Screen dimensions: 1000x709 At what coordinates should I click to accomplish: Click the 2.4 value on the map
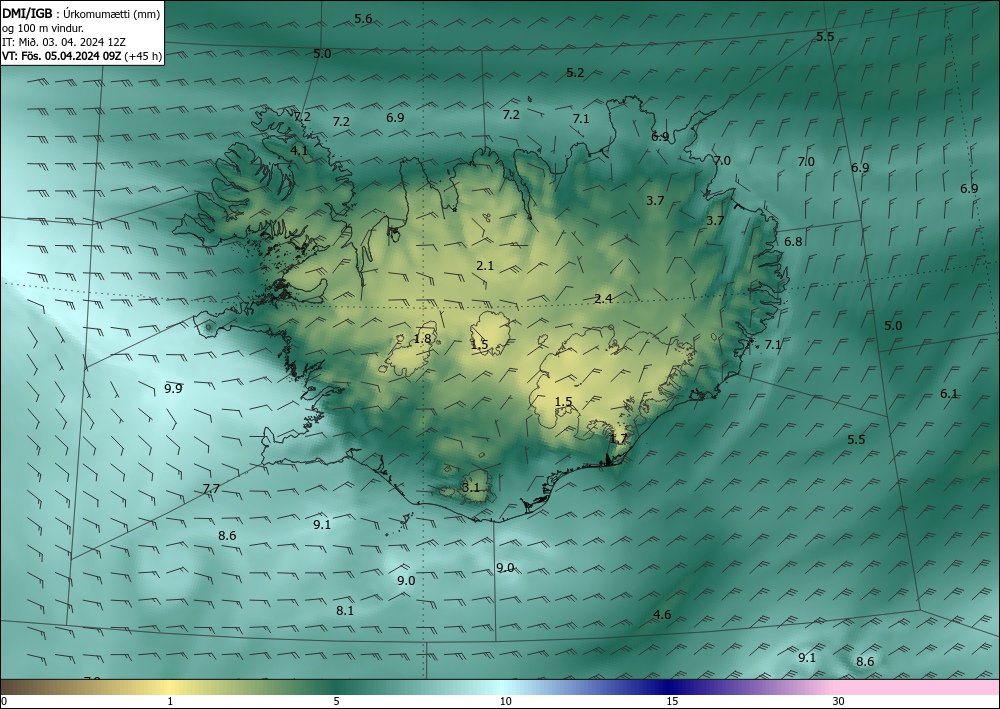click(603, 298)
